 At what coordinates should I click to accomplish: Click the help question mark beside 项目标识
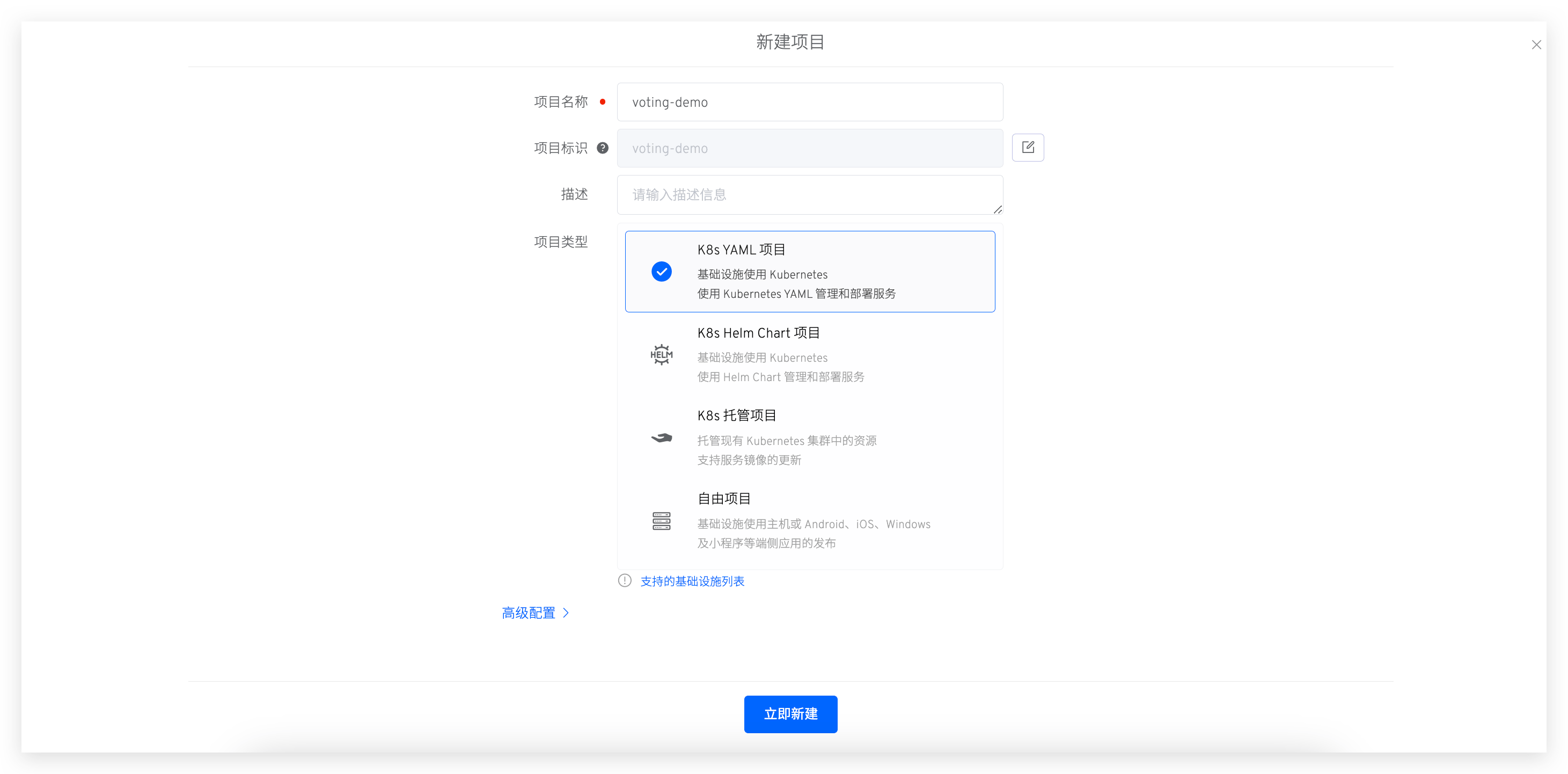[602, 148]
